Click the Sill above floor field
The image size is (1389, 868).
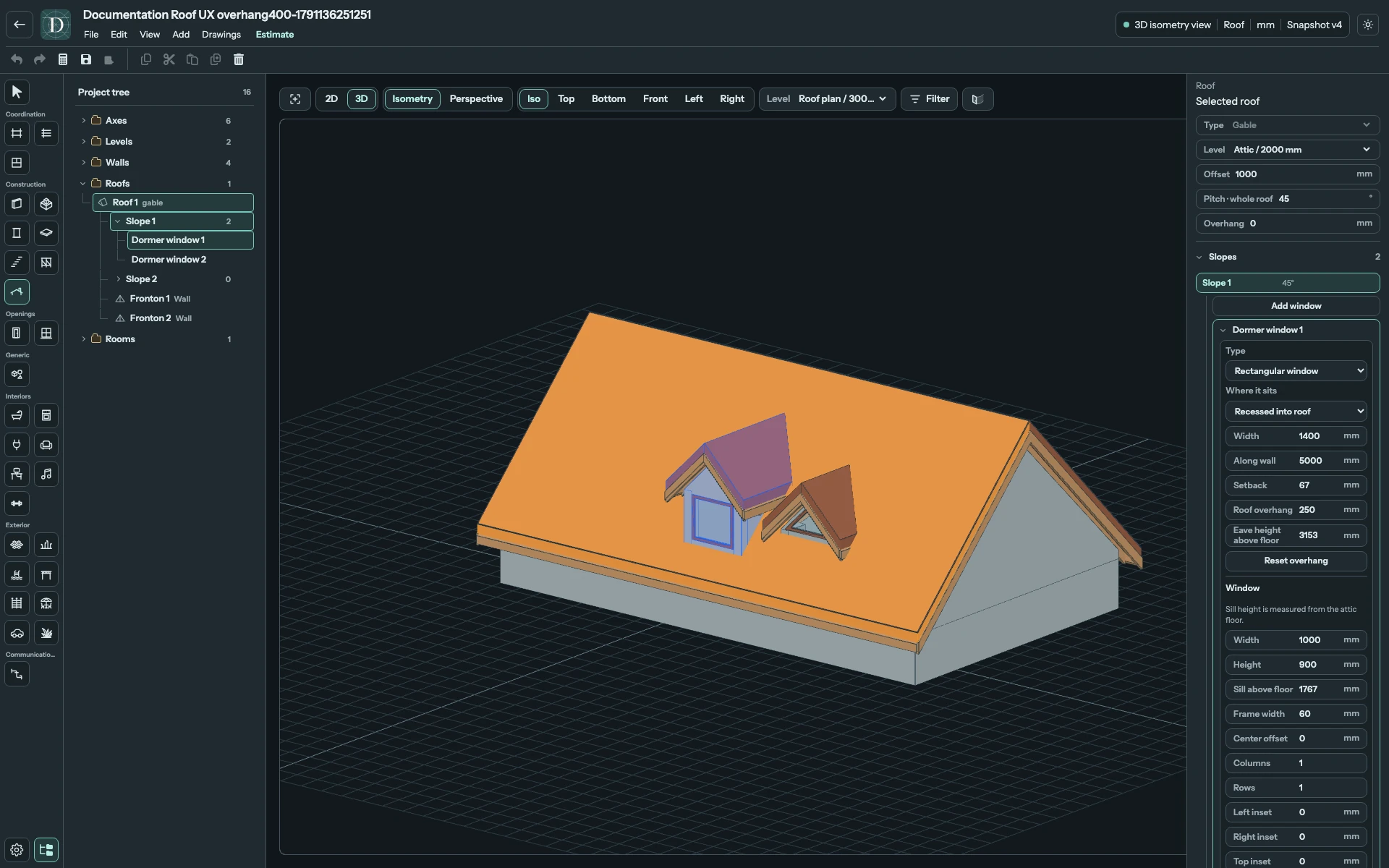[1296, 689]
